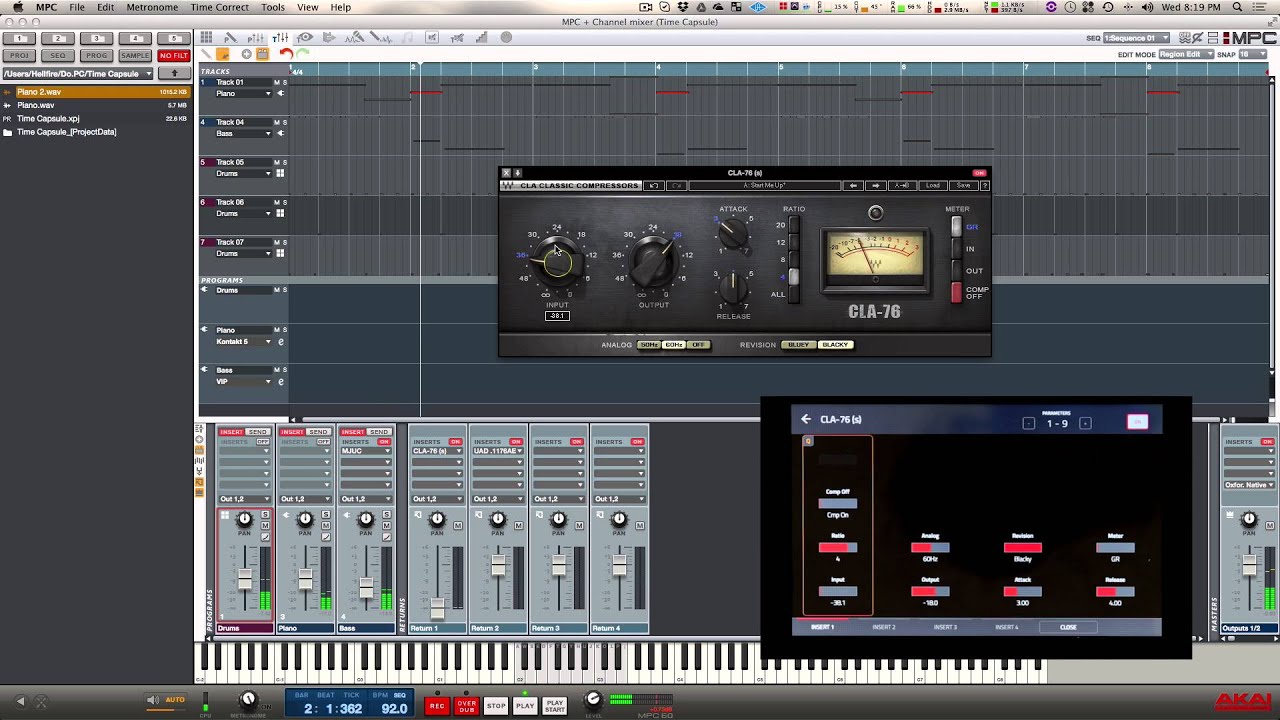Screen dimensions: 1280x720
Task: Click the OVER DUB button
Action: [x=467, y=706]
